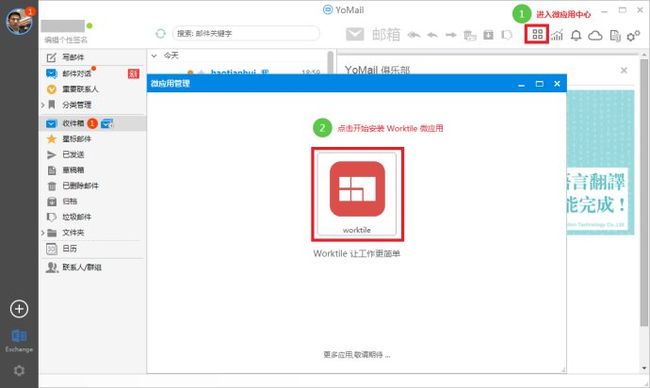Image resolution: width=650 pixels, height=388 pixels.
Task: Click the 'Worktile 让工作更简单' caption
Action: [357, 254]
